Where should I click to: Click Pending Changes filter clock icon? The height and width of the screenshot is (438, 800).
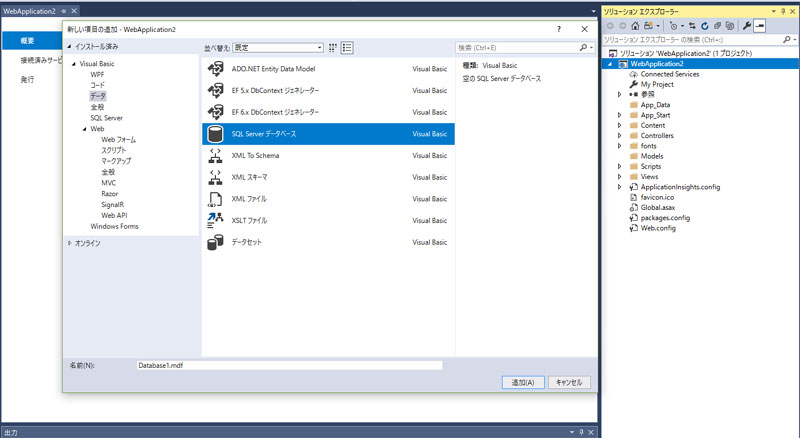click(673, 26)
